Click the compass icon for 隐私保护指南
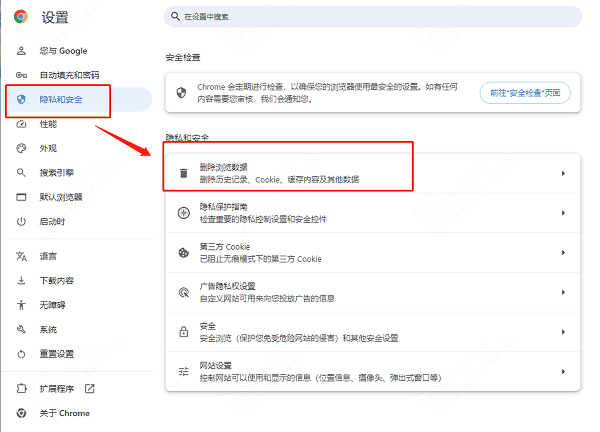Image resolution: width=600 pixels, height=432 pixels. pos(183,212)
